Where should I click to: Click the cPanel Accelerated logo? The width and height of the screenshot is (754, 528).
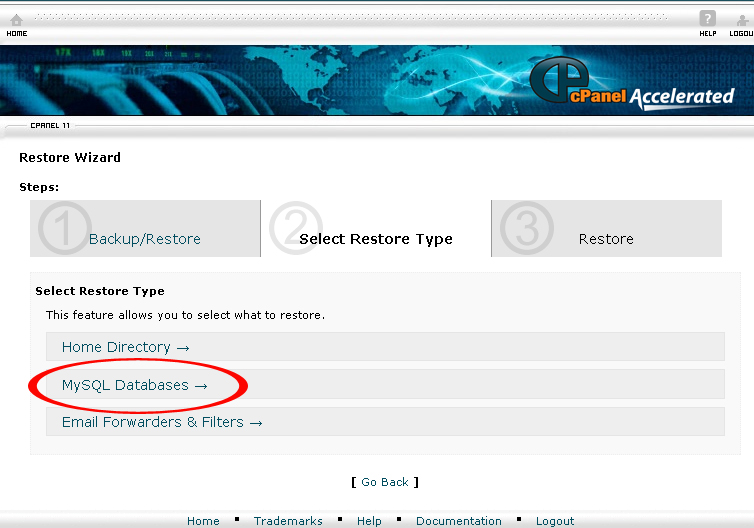(x=632, y=84)
